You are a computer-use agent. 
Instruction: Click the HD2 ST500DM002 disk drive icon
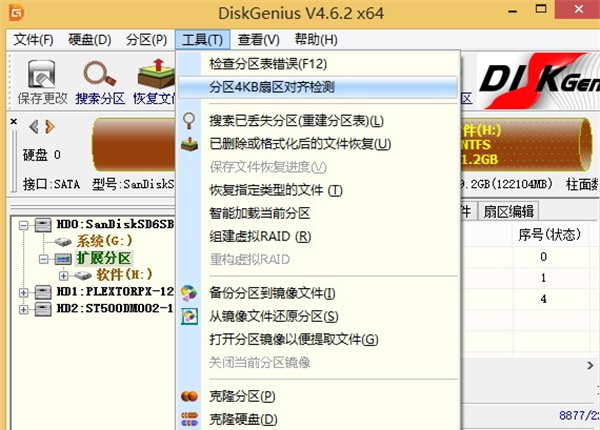(43, 309)
